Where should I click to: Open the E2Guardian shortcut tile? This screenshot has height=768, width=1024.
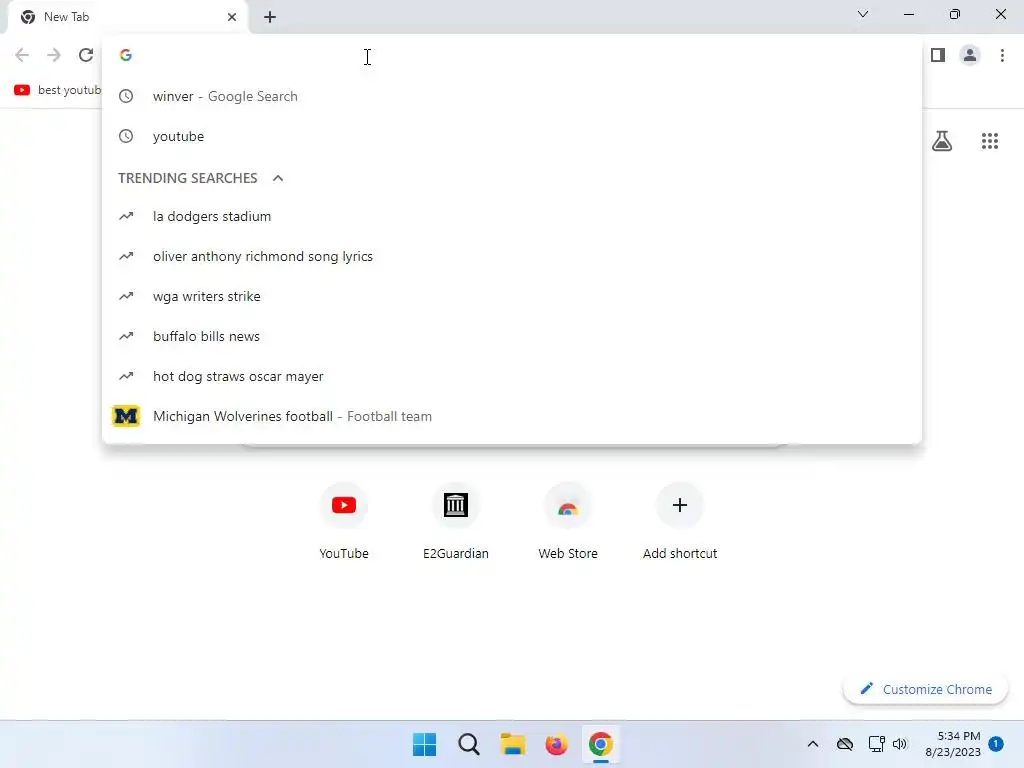tap(456, 521)
